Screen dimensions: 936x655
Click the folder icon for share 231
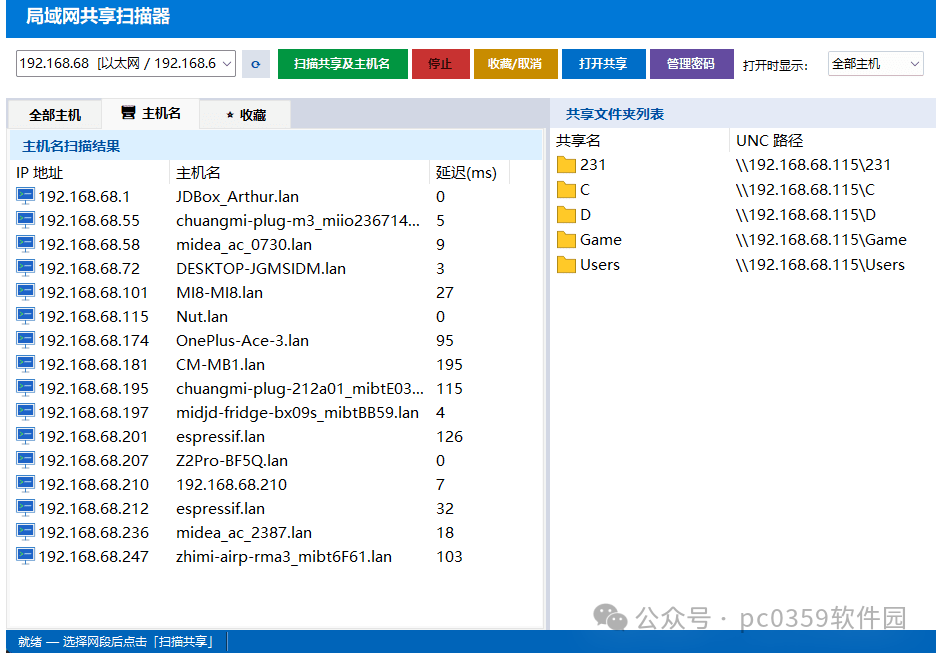tap(566, 165)
